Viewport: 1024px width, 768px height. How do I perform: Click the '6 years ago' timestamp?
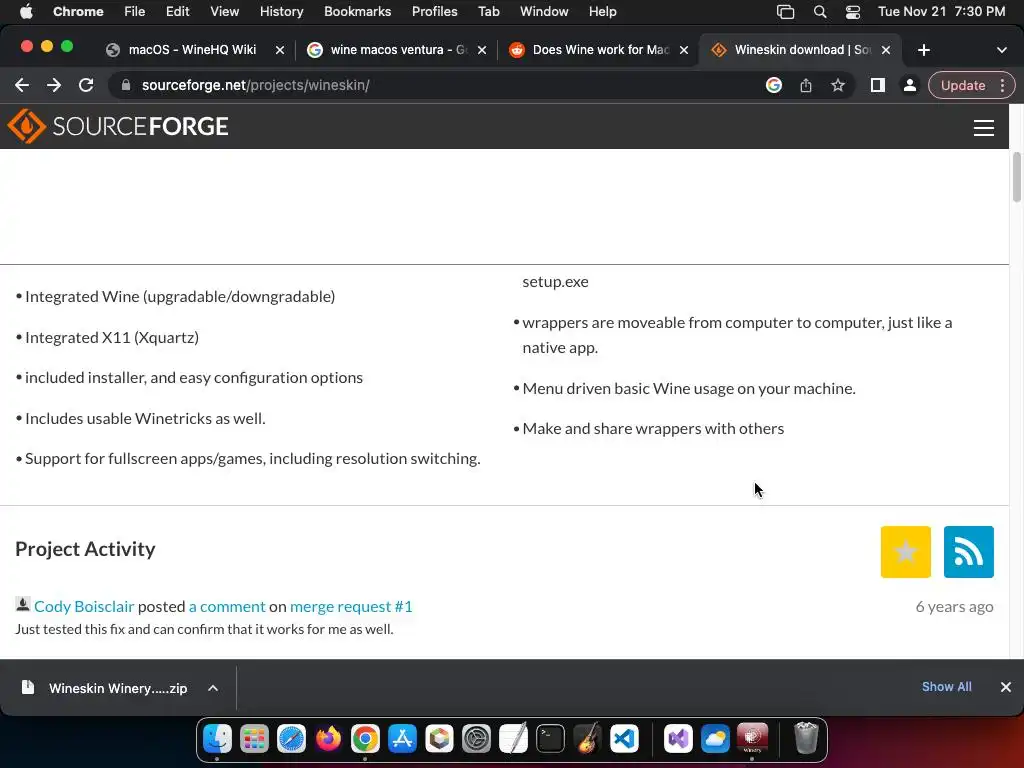point(954,607)
